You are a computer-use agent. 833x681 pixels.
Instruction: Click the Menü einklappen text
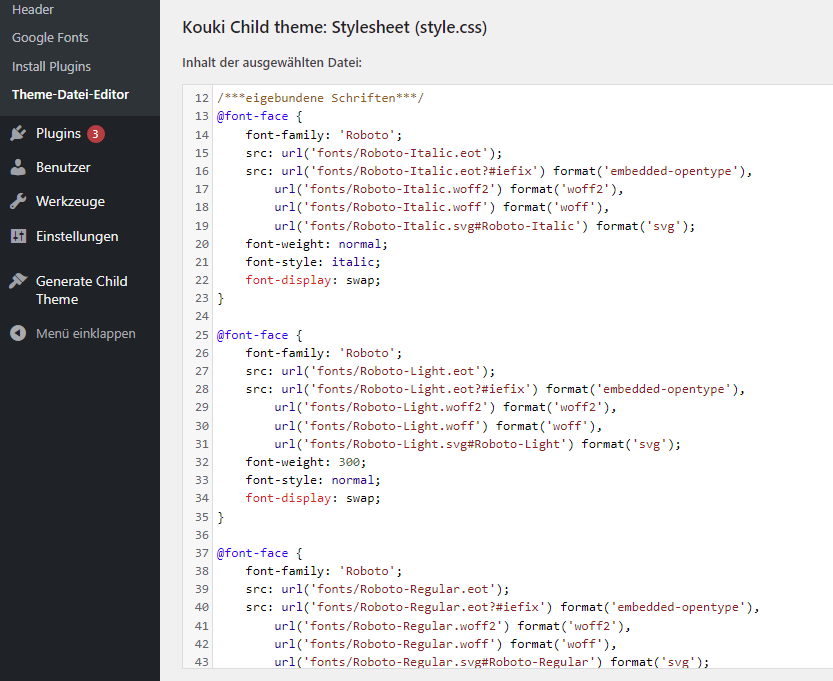(85, 333)
